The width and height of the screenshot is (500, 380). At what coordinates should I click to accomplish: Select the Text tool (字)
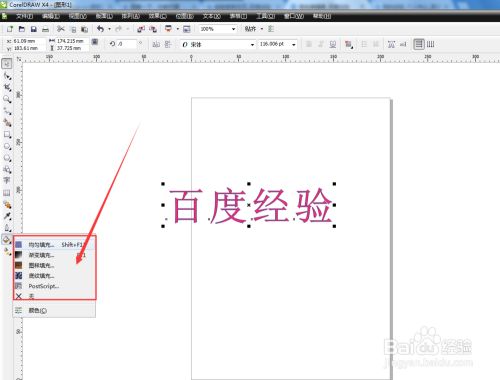(7, 181)
